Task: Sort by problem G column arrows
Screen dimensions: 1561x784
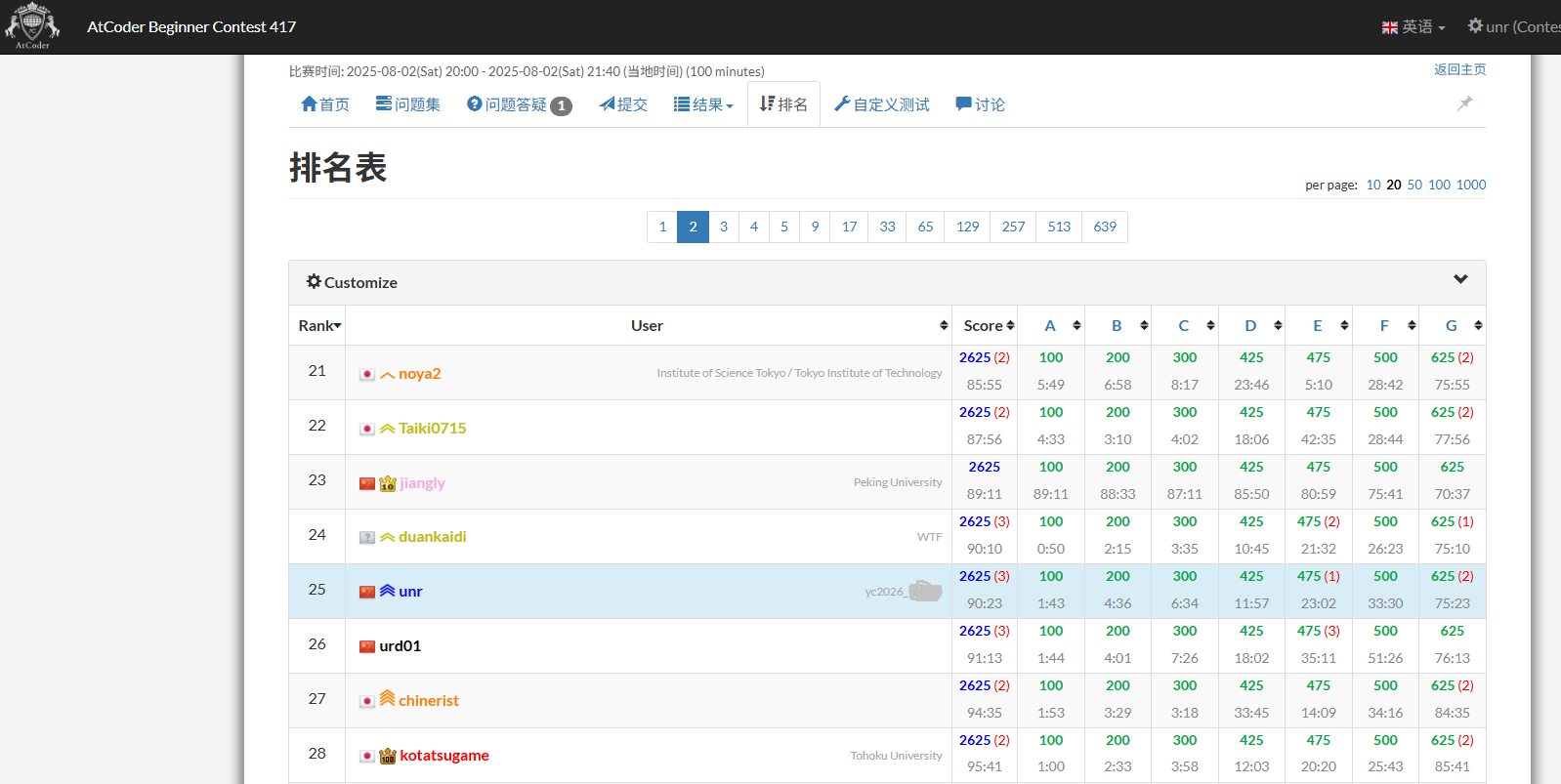Action: point(1478,326)
